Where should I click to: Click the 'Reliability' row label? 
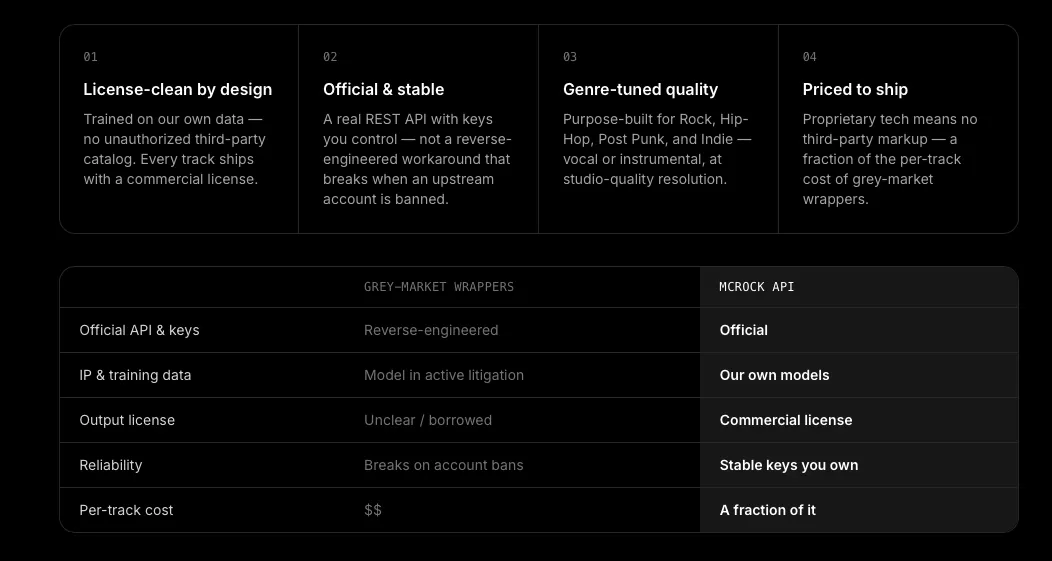[111, 465]
